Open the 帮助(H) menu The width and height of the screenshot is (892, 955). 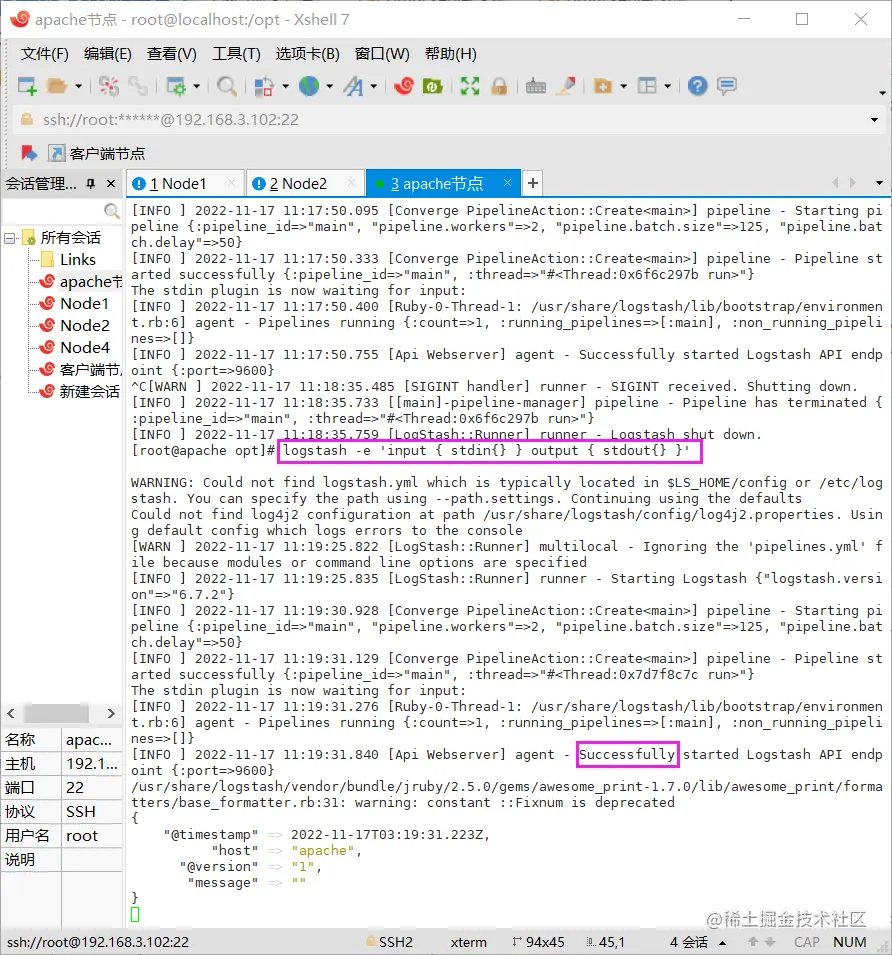pyautogui.click(x=451, y=54)
